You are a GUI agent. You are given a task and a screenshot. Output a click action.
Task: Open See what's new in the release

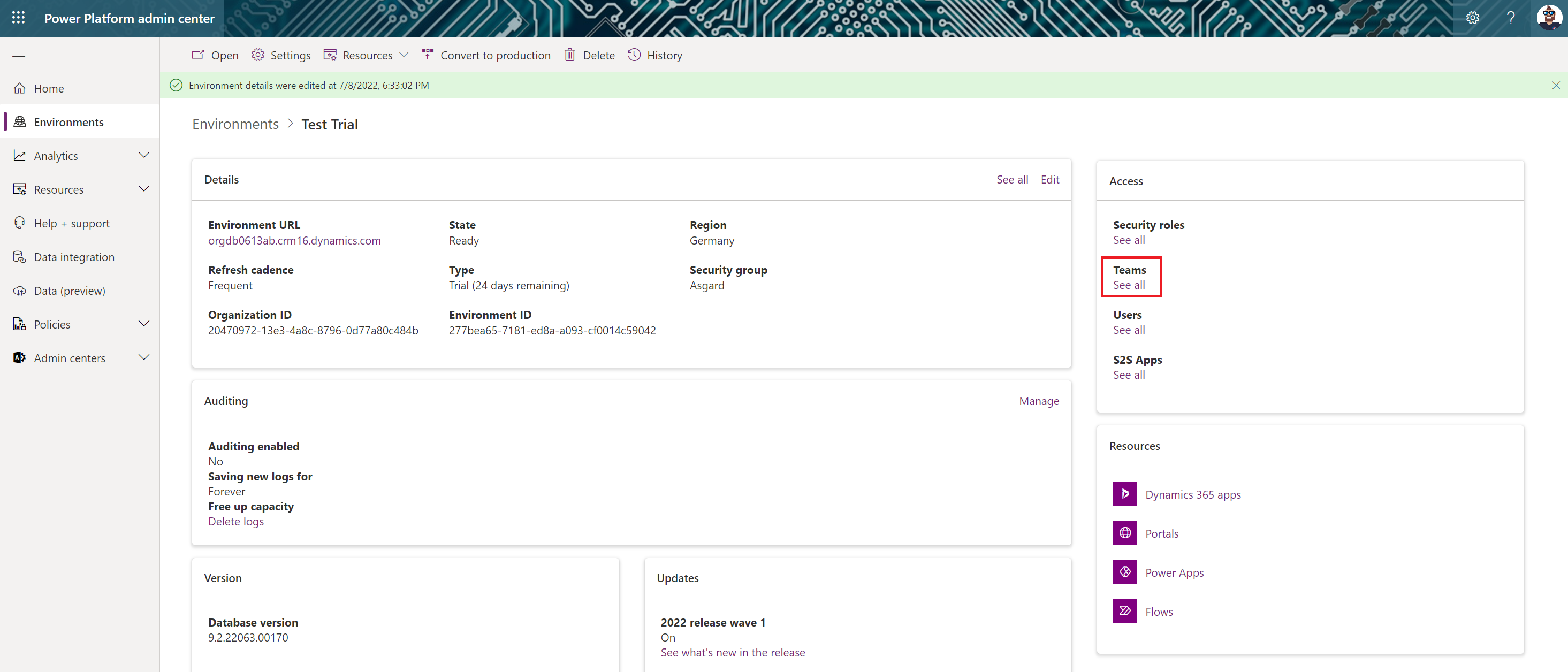[x=733, y=653]
